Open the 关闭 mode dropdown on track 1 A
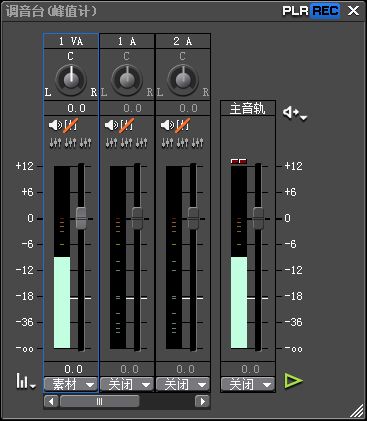The height and width of the screenshot is (421, 367). point(127,384)
